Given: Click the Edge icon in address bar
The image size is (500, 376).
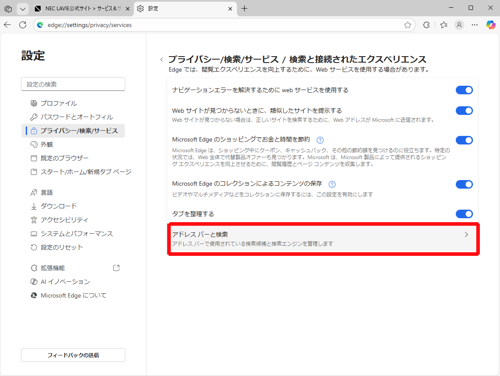Looking at the screenshot, I should (x=40, y=25).
